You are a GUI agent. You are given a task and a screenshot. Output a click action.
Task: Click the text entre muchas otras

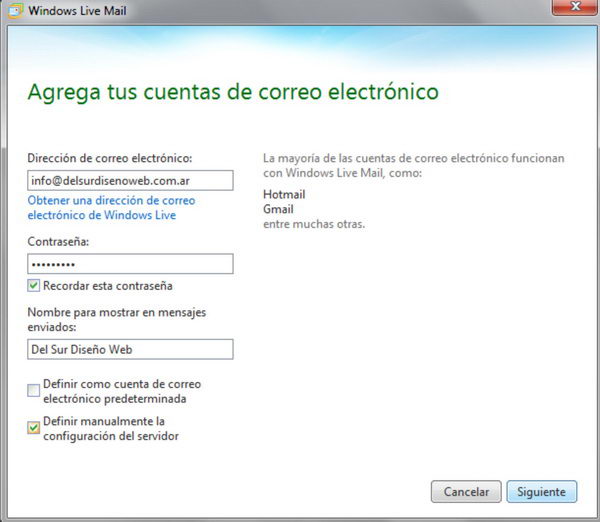(314, 224)
